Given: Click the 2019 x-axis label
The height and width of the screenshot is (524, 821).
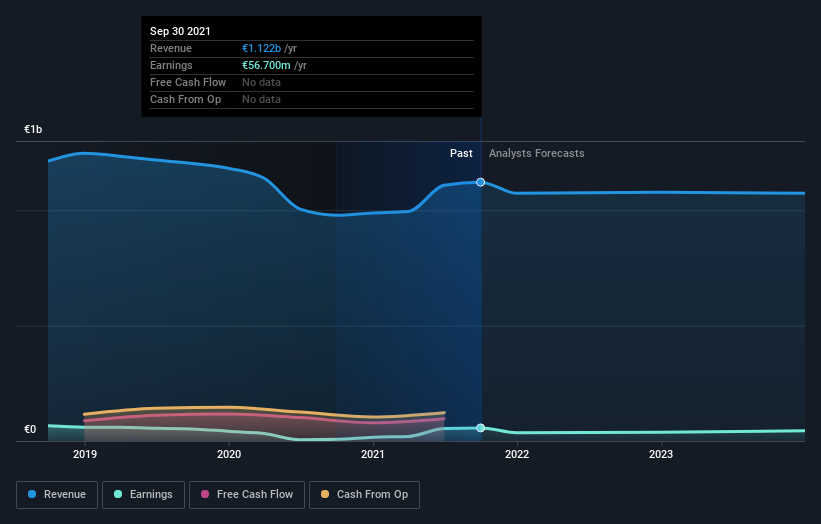Looking at the screenshot, I should (85, 454).
